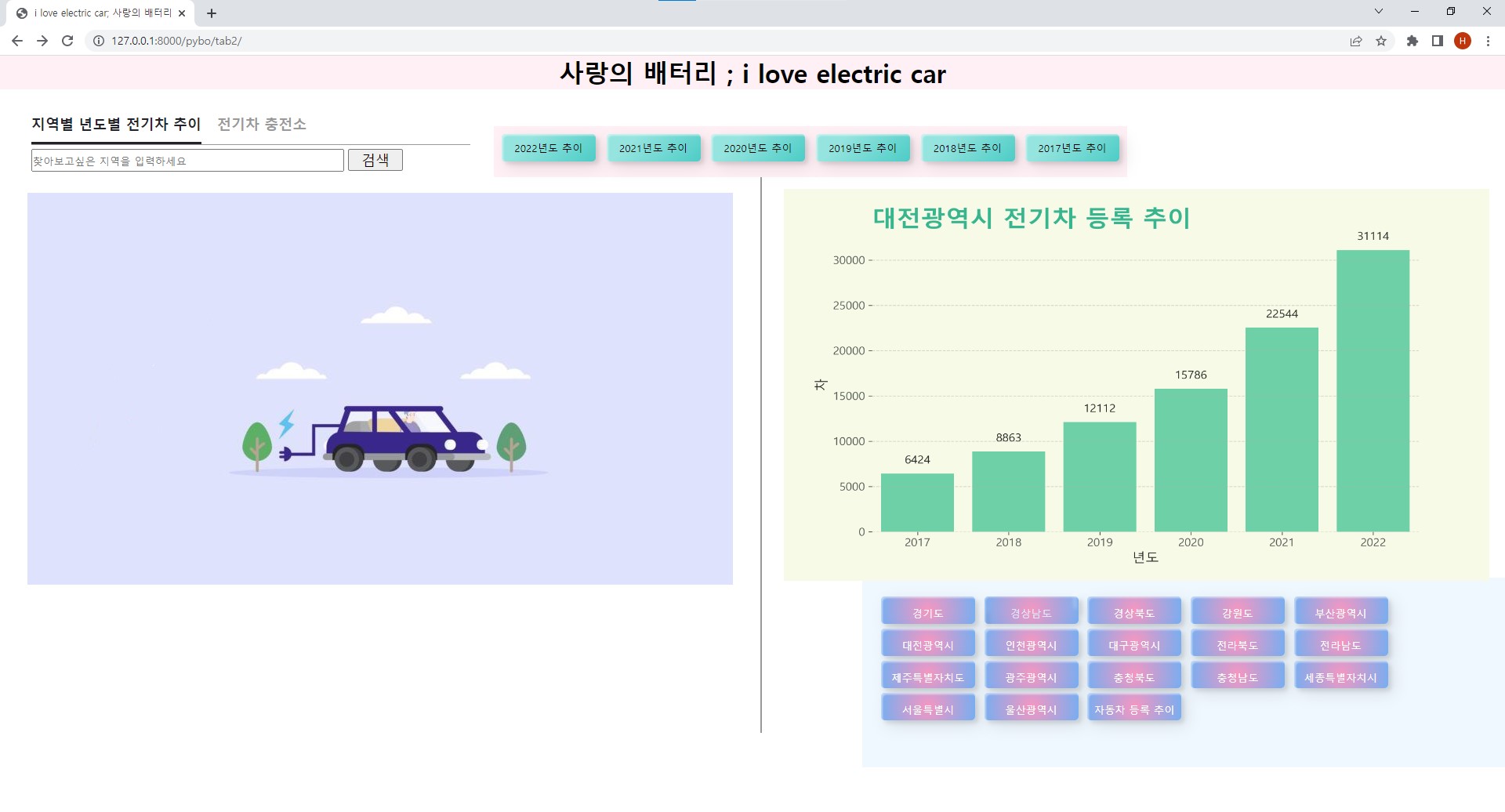This screenshot has height=812, width=1505.
Task: Select the 서울특별시 region button
Action: click(x=928, y=708)
